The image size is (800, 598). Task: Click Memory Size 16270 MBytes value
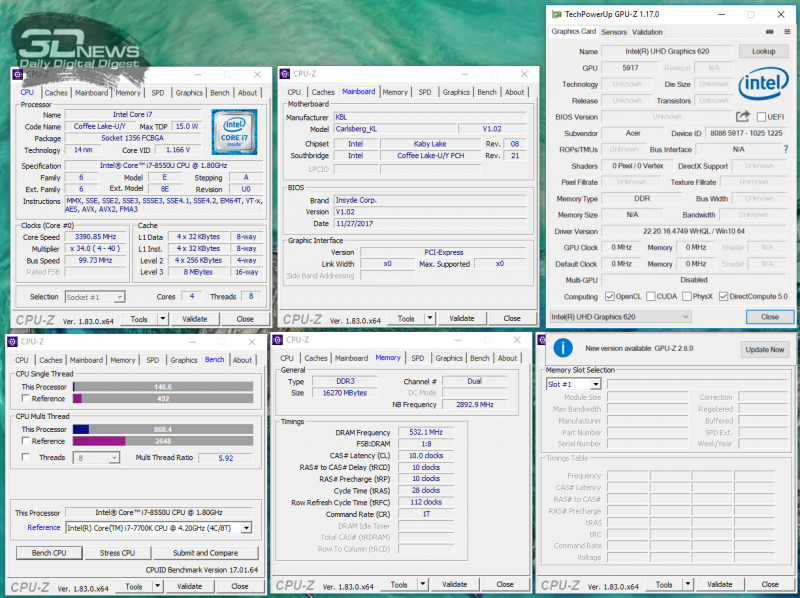tap(345, 393)
